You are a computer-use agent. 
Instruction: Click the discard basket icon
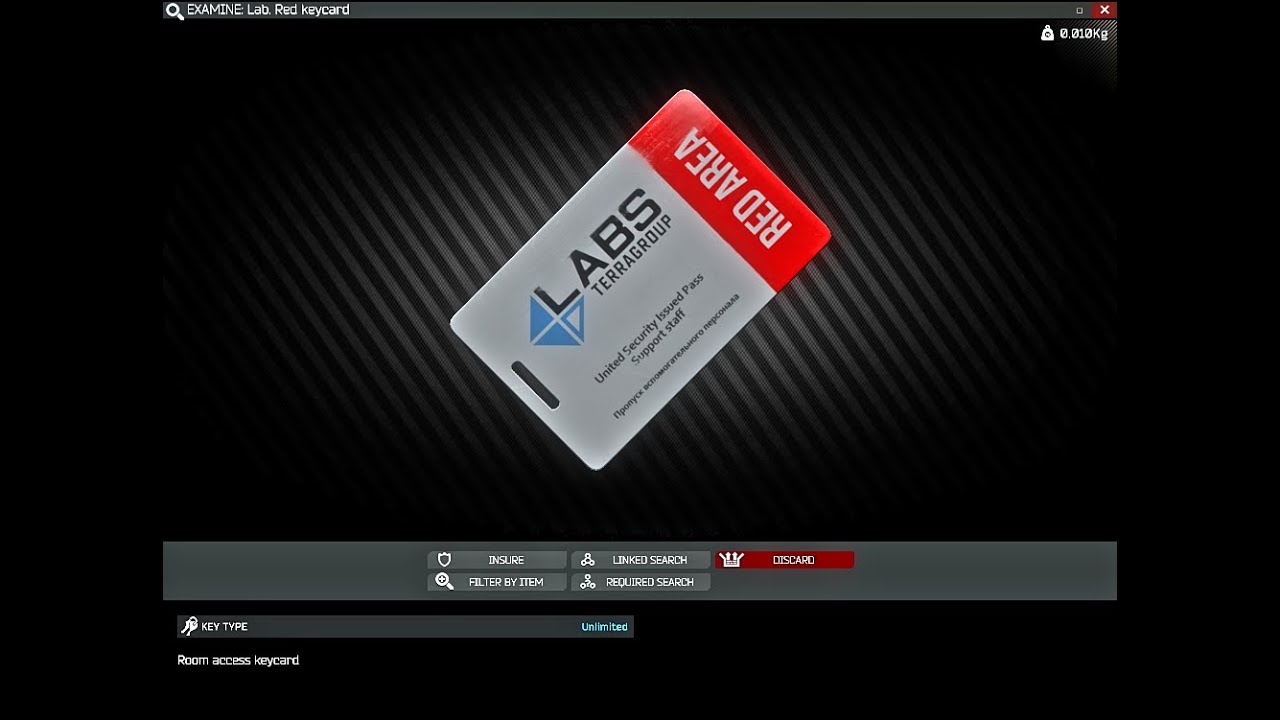[731, 560]
